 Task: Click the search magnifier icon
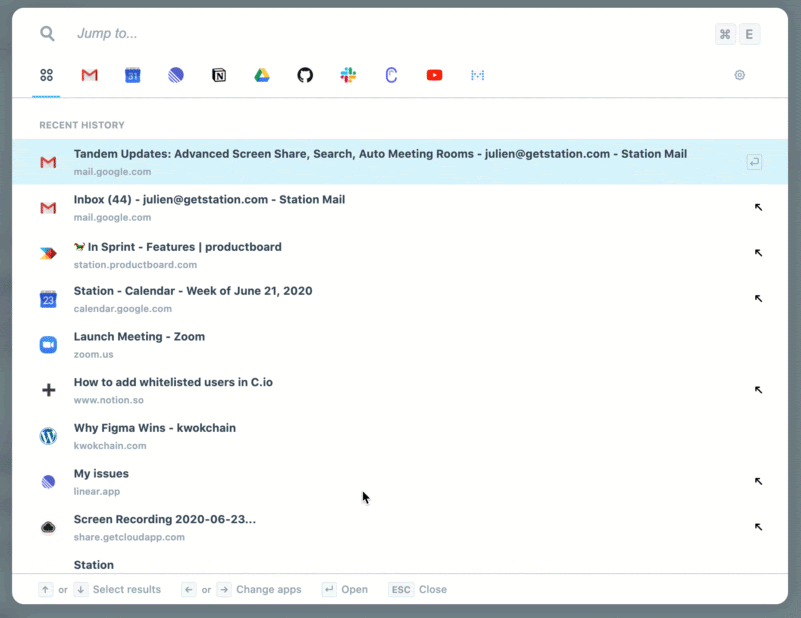coord(47,34)
